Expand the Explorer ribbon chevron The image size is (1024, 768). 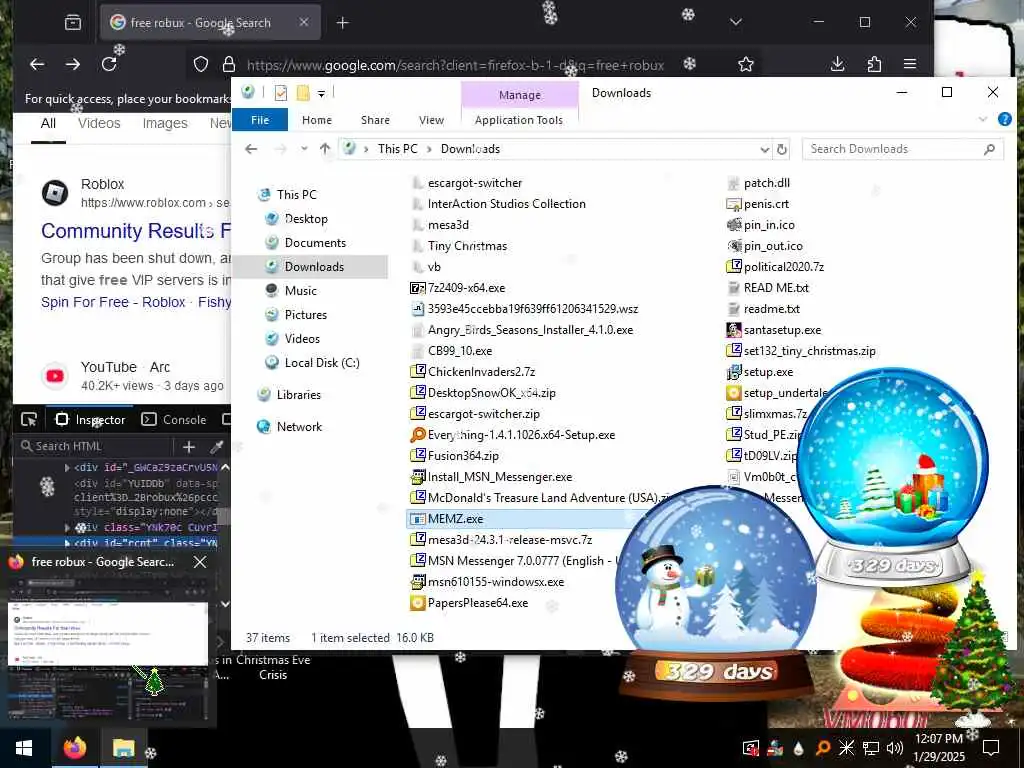pyautogui.click(x=983, y=120)
